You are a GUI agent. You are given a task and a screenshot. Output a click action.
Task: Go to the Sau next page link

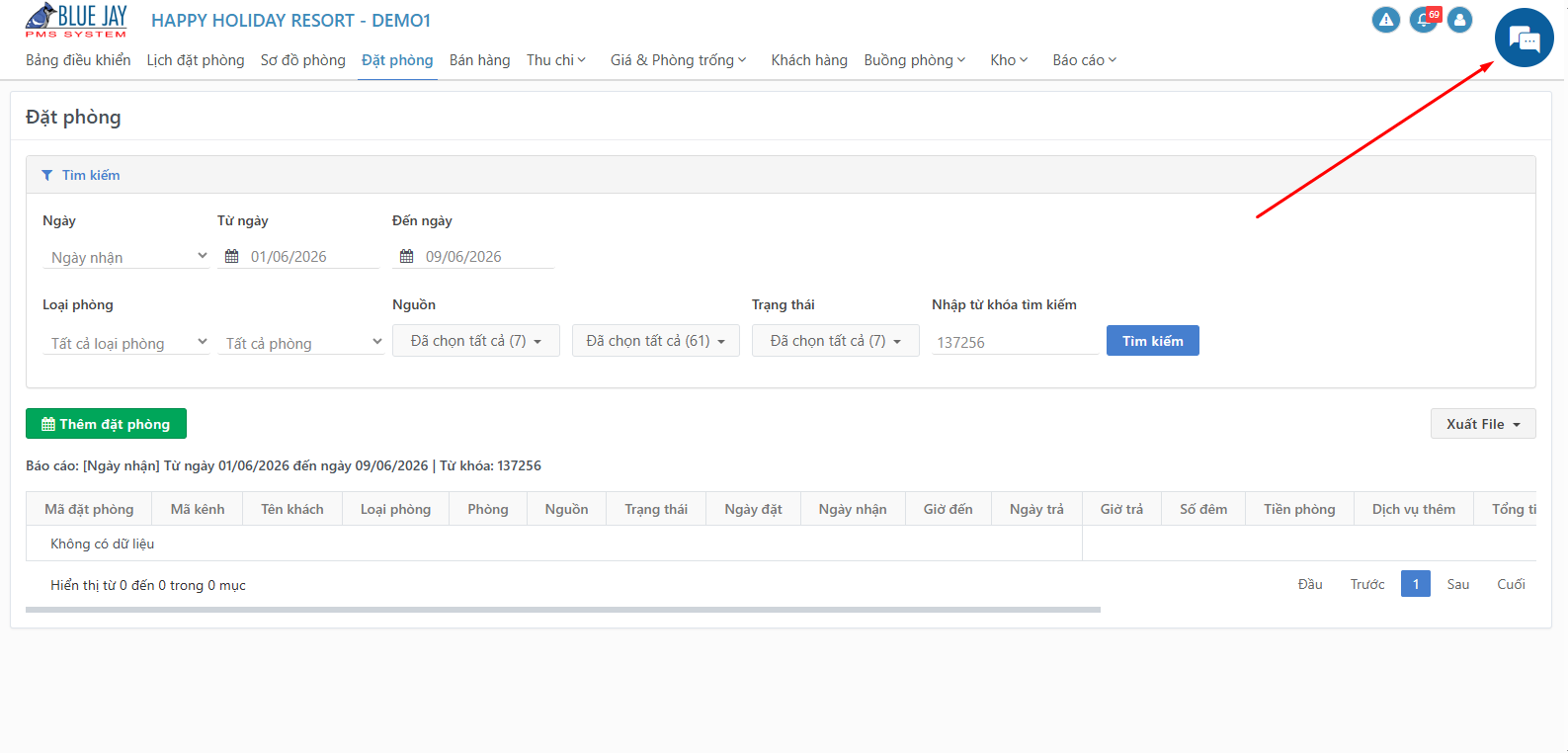coord(1458,584)
